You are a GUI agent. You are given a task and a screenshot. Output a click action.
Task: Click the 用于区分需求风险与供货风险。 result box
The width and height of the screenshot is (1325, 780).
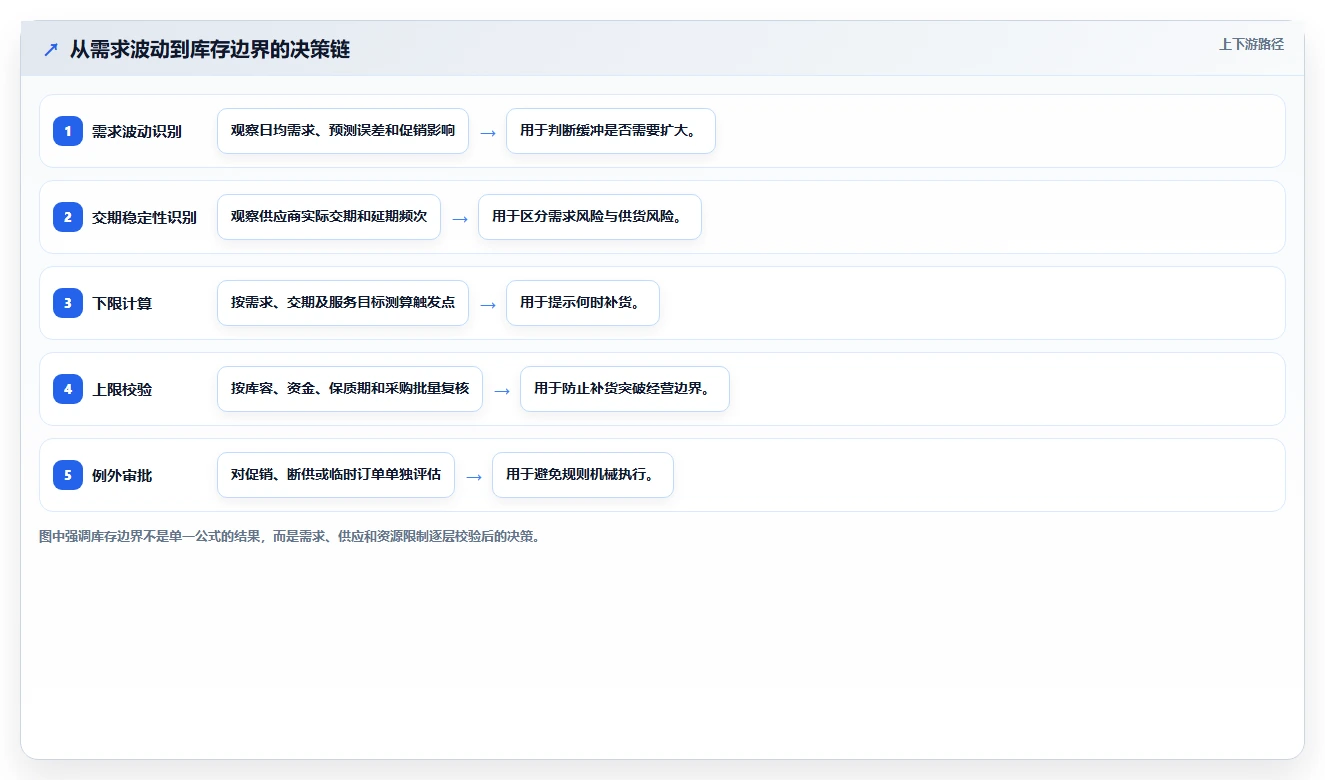tap(590, 217)
